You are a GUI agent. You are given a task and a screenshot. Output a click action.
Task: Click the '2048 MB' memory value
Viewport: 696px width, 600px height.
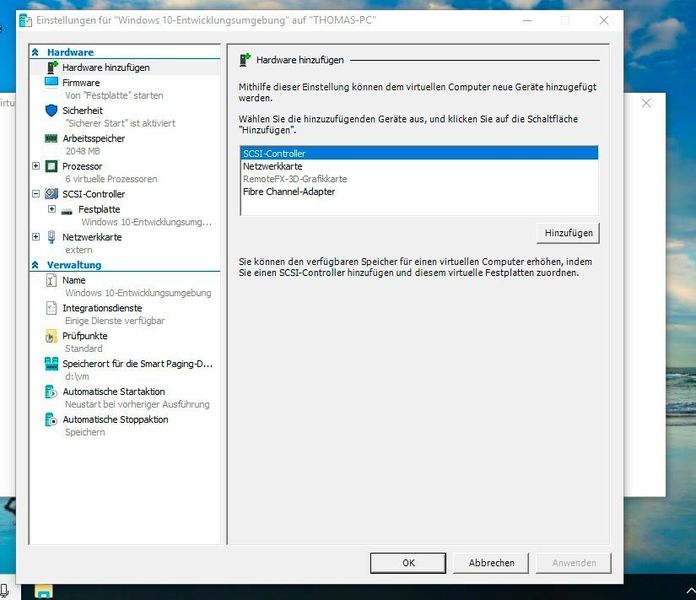coord(83,151)
